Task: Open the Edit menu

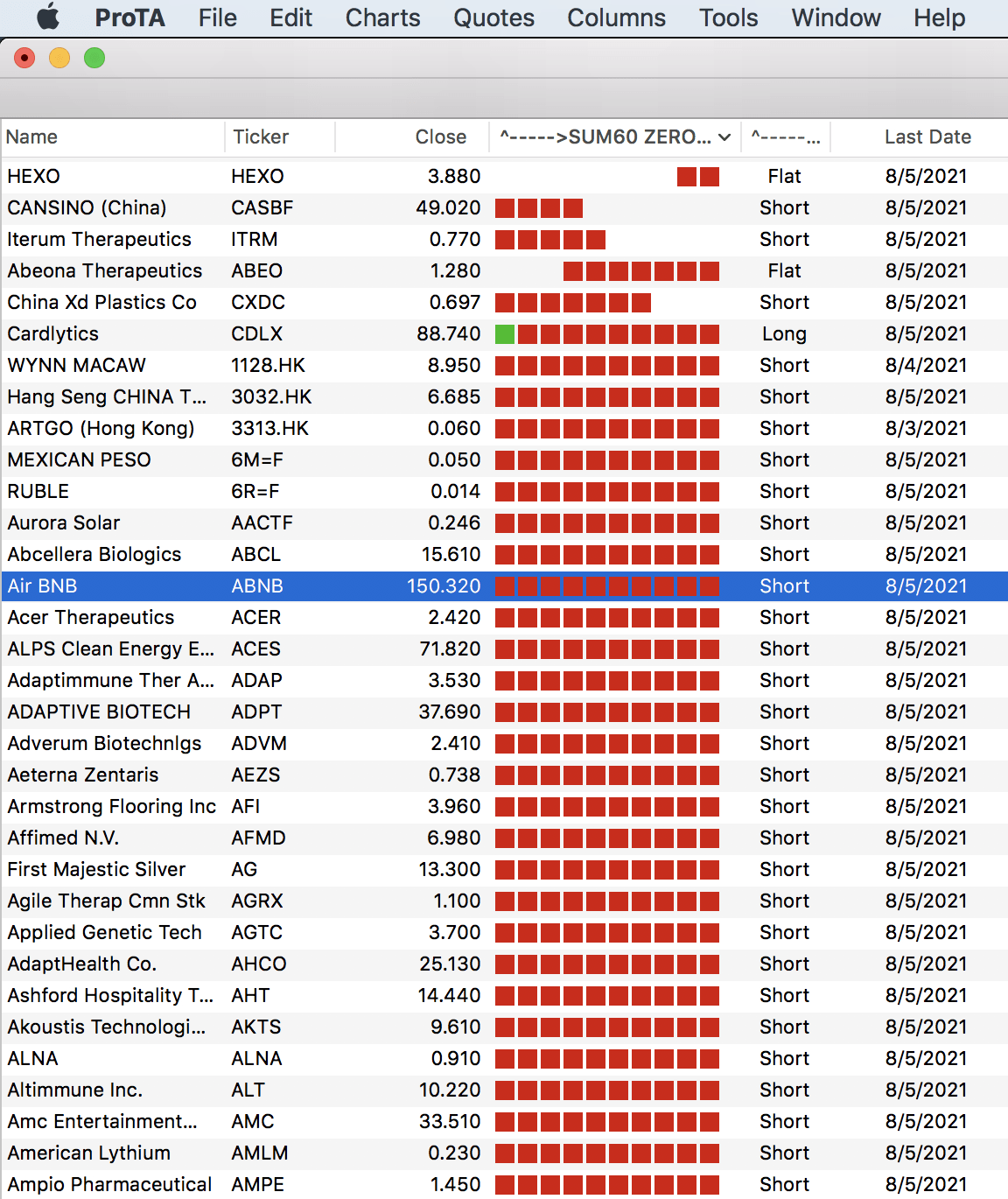Action: (x=290, y=18)
